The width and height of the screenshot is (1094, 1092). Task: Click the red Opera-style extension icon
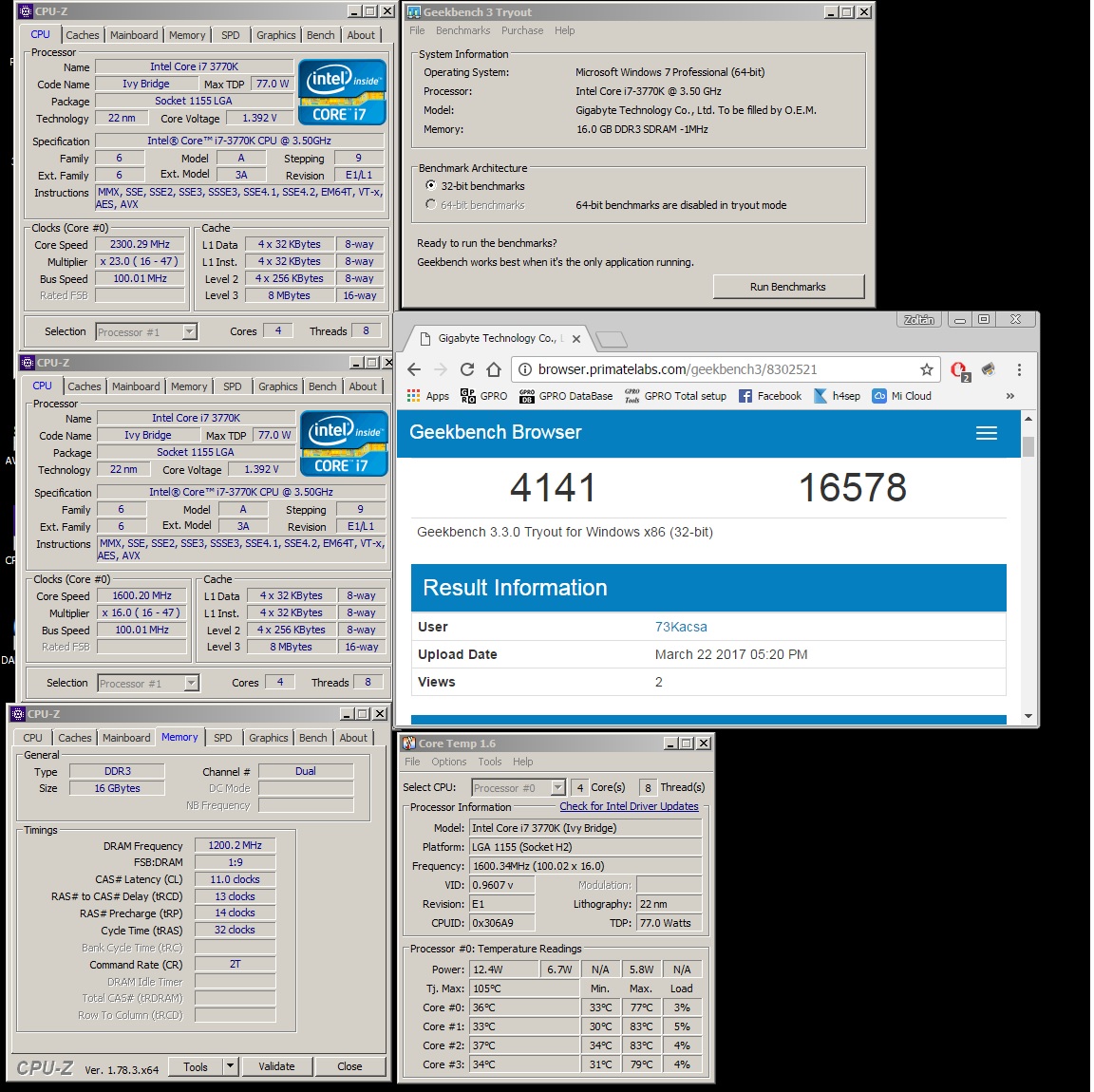pos(959,369)
